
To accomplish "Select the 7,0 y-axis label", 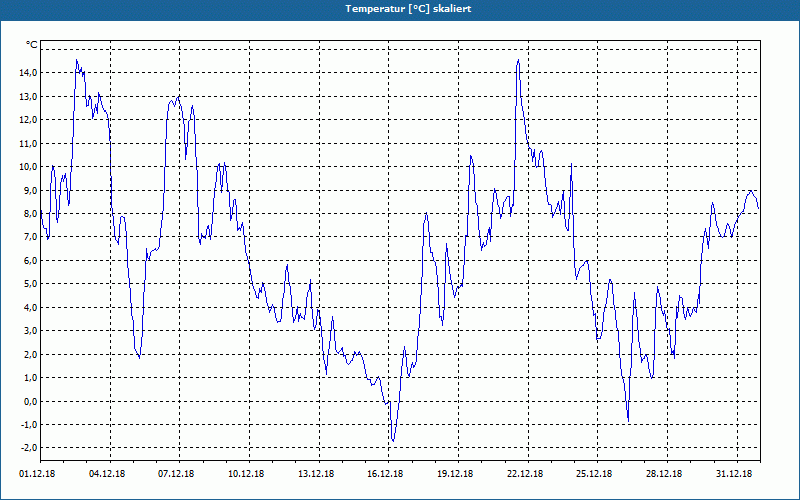I will coord(30,237).
